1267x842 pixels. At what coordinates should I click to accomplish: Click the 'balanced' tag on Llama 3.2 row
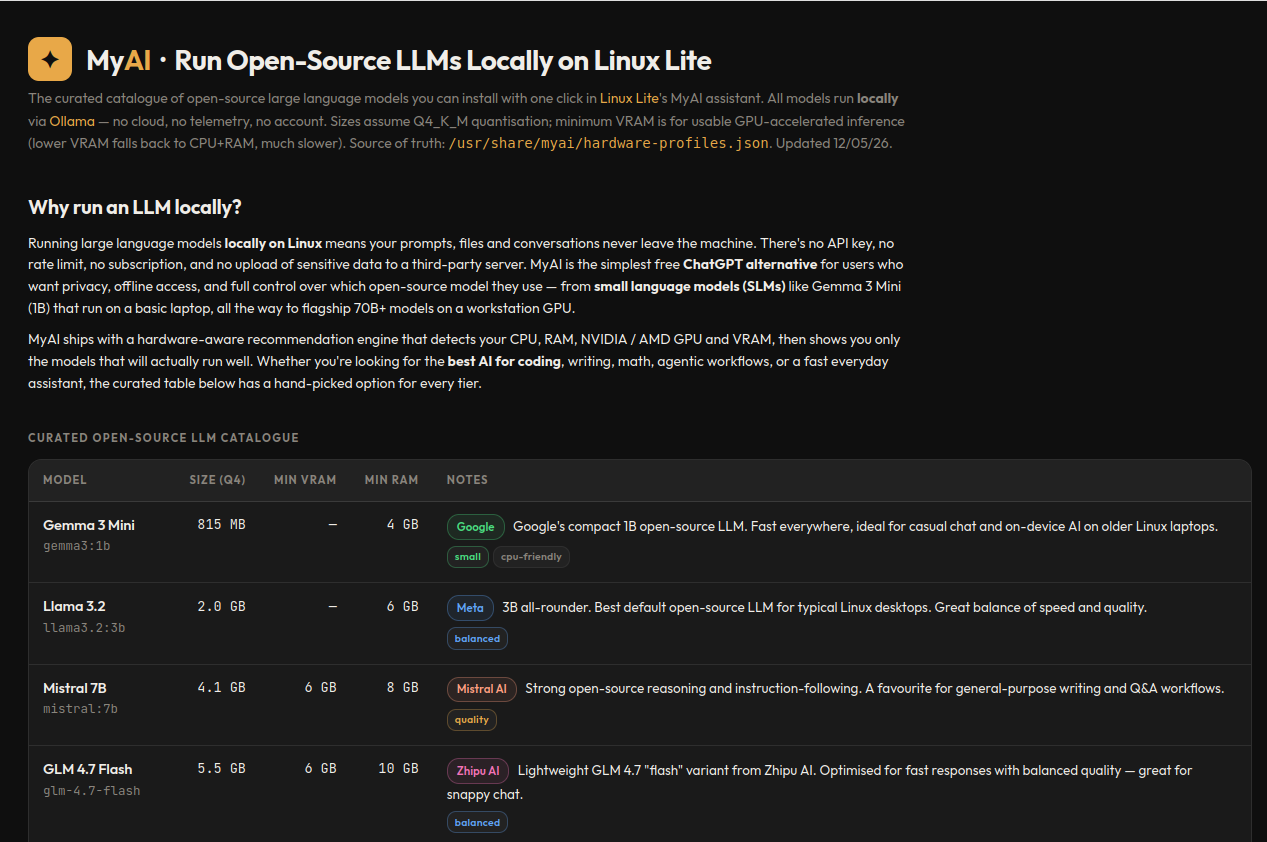(x=477, y=638)
